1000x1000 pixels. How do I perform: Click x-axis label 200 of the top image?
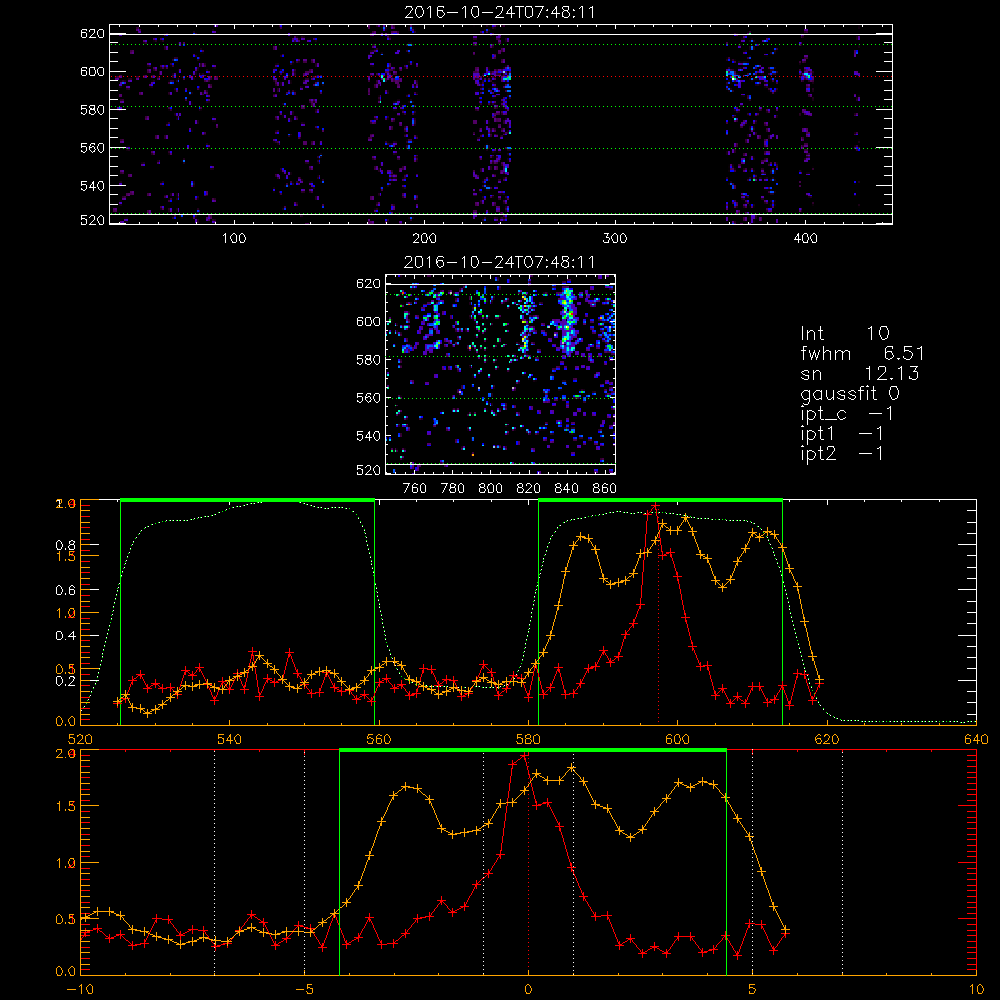point(424,239)
